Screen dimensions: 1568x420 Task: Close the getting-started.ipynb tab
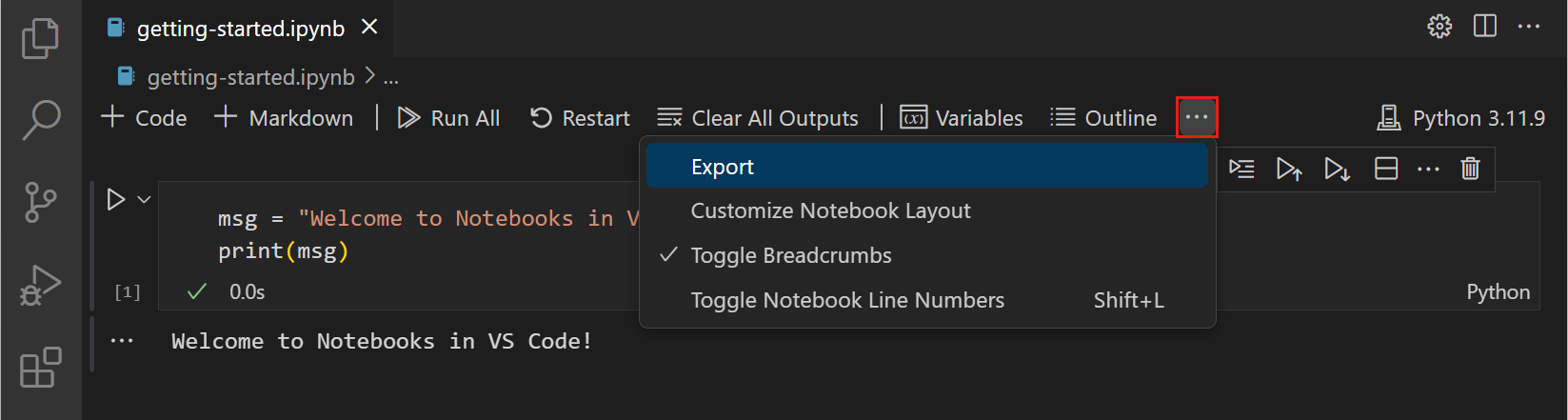369,28
